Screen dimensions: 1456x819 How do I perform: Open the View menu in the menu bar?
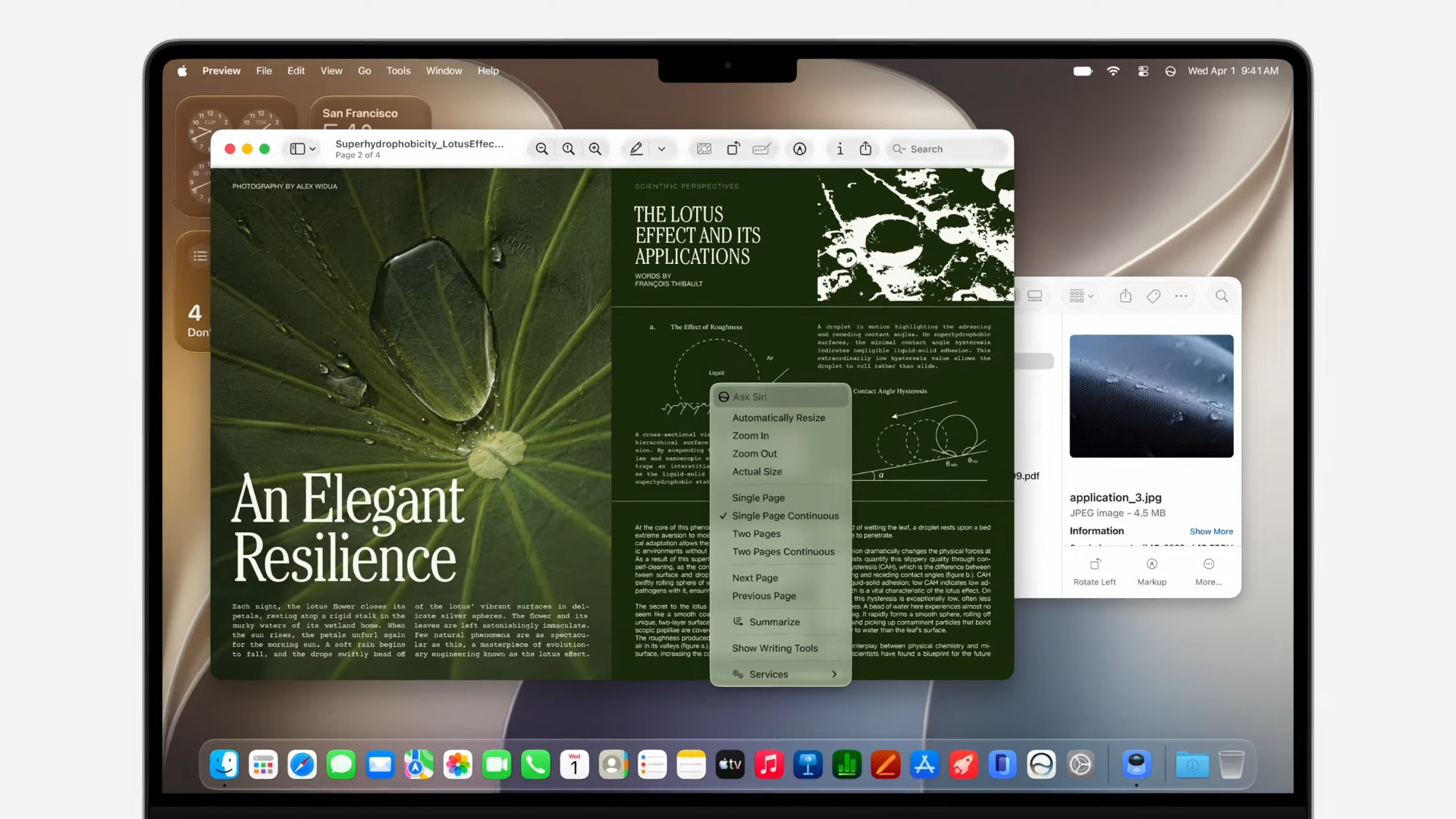coord(331,71)
